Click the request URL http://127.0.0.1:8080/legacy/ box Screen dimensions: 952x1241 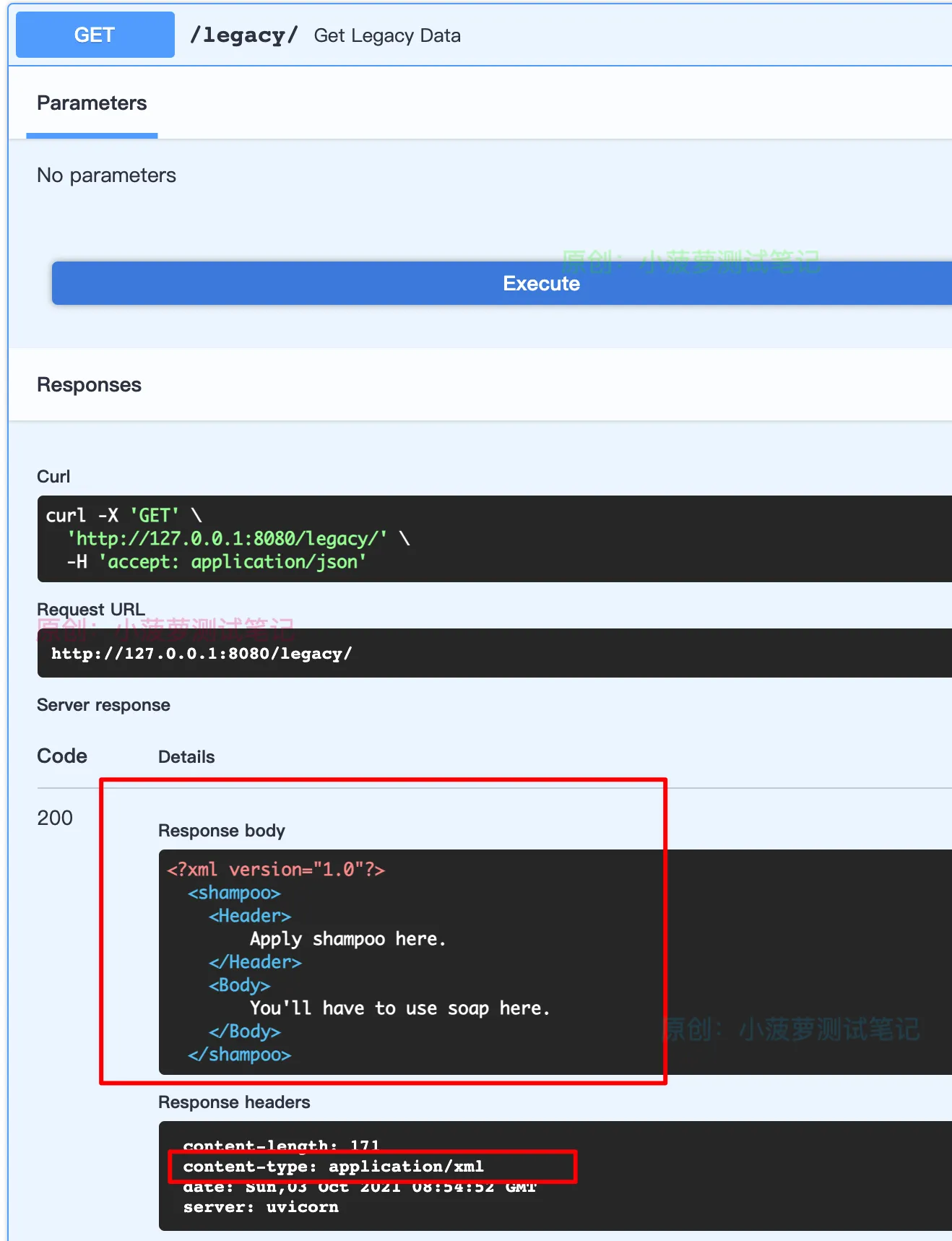(x=495, y=653)
